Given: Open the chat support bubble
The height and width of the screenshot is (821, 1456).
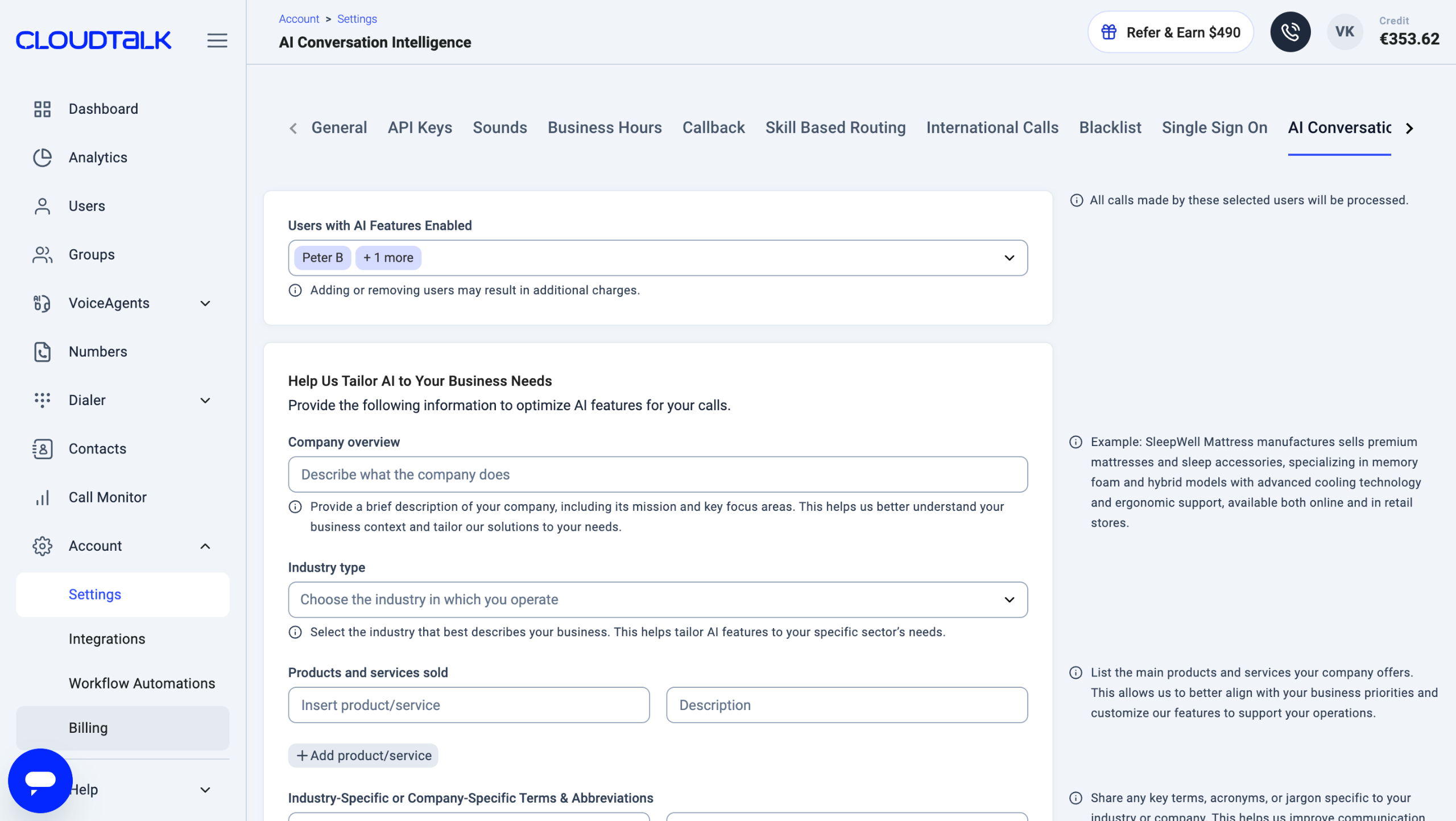Looking at the screenshot, I should tap(40, 780).
